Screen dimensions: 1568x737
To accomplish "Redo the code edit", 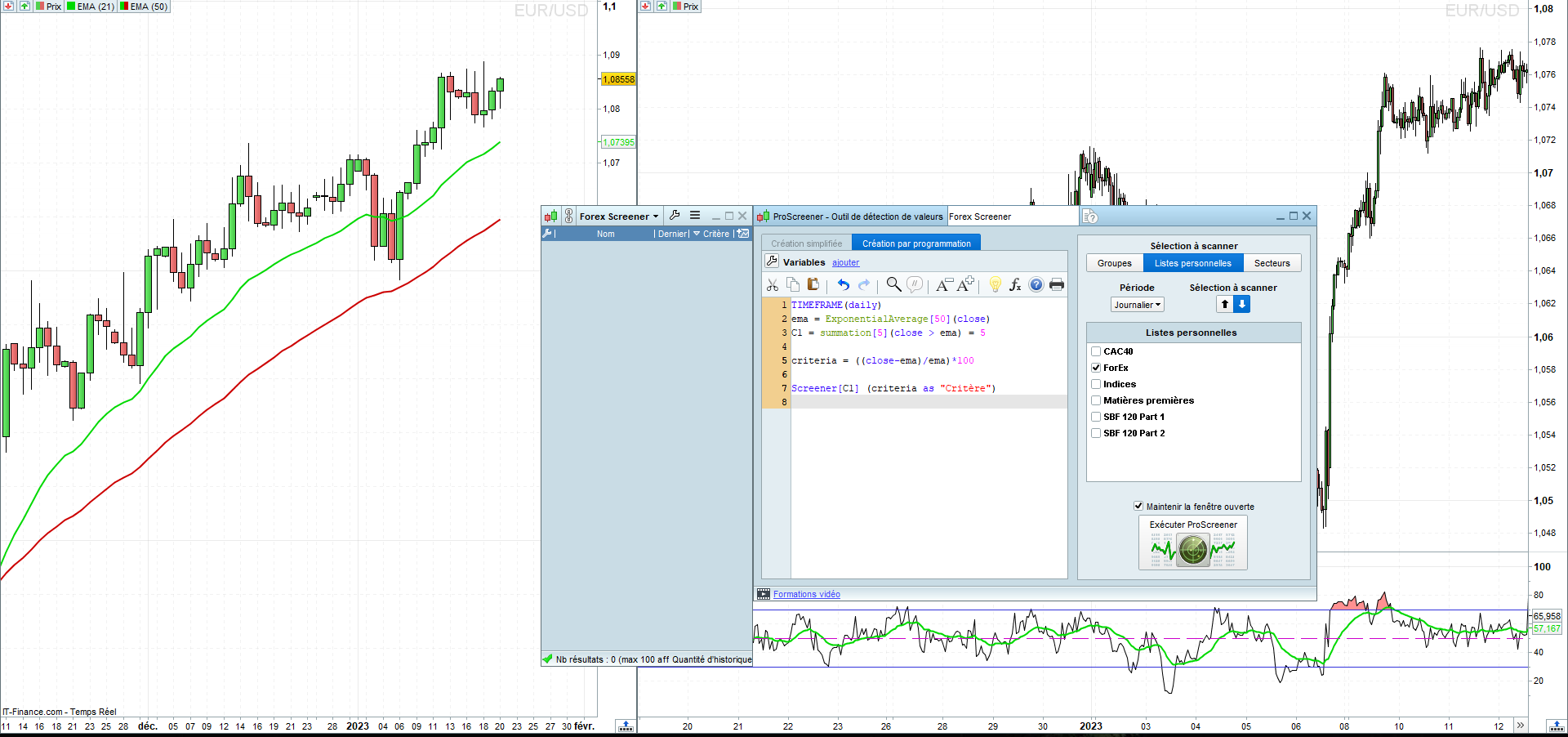I will pos(864,284).
